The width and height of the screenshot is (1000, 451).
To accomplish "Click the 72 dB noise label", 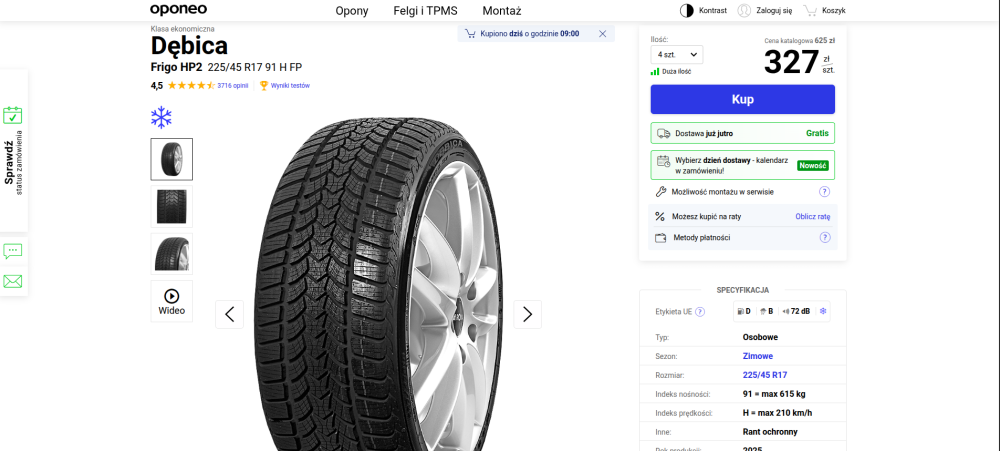I will point(796,311).
